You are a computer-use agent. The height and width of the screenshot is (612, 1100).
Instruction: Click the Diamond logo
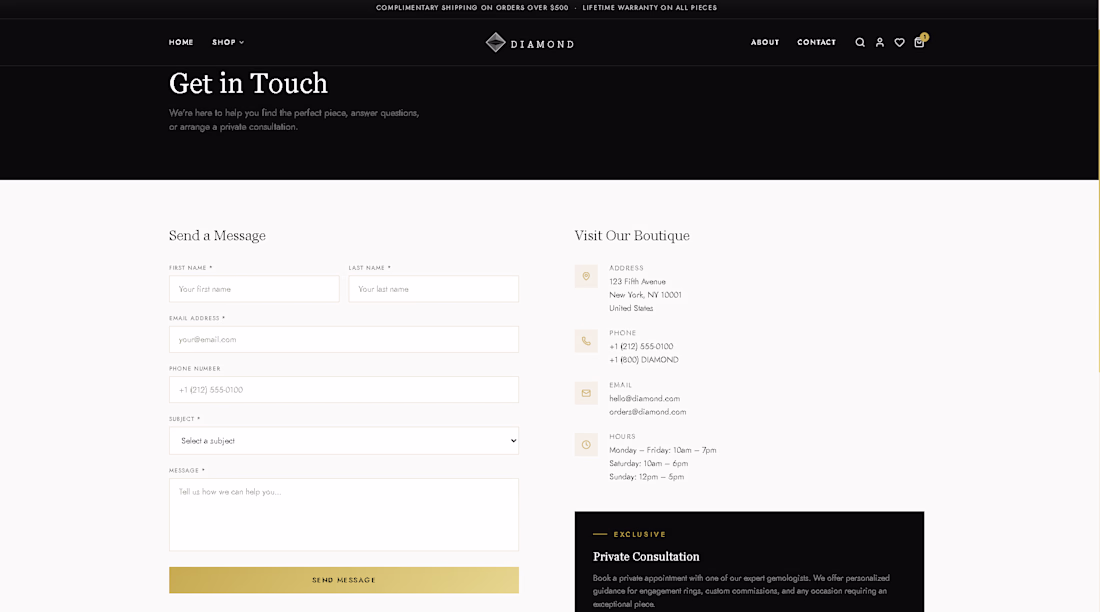(530, 43)
